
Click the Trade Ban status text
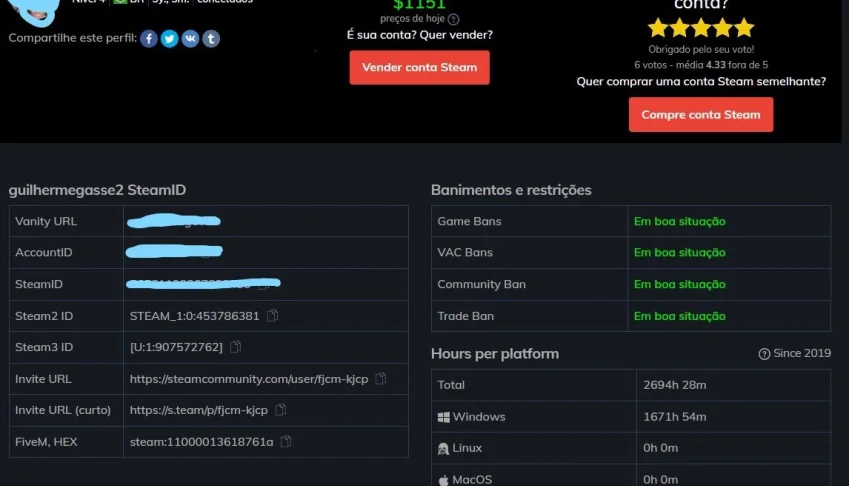click(680, 316)
